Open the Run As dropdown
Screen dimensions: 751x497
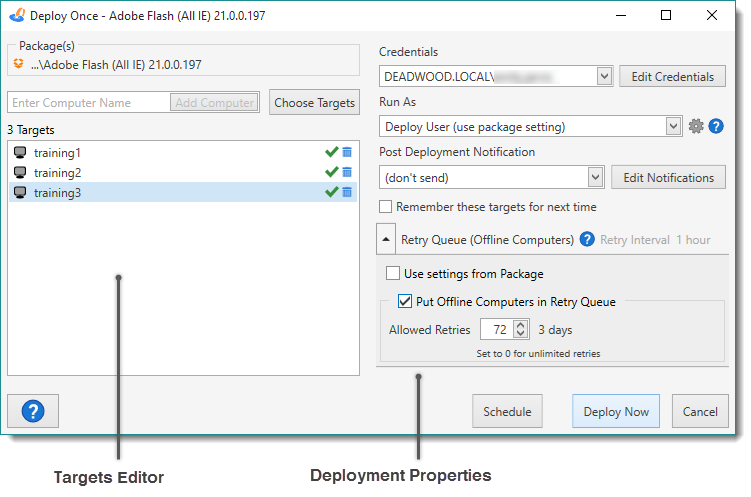coord(673,126)
